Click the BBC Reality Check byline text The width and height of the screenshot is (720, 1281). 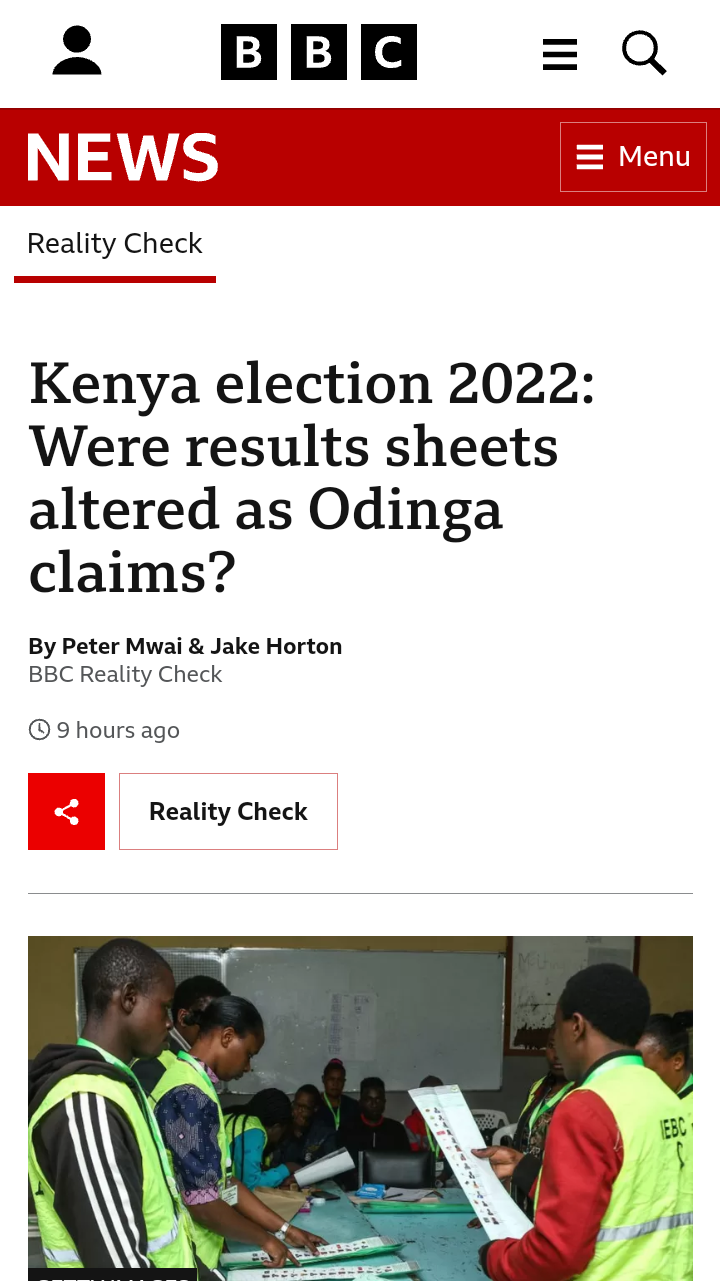125,675
